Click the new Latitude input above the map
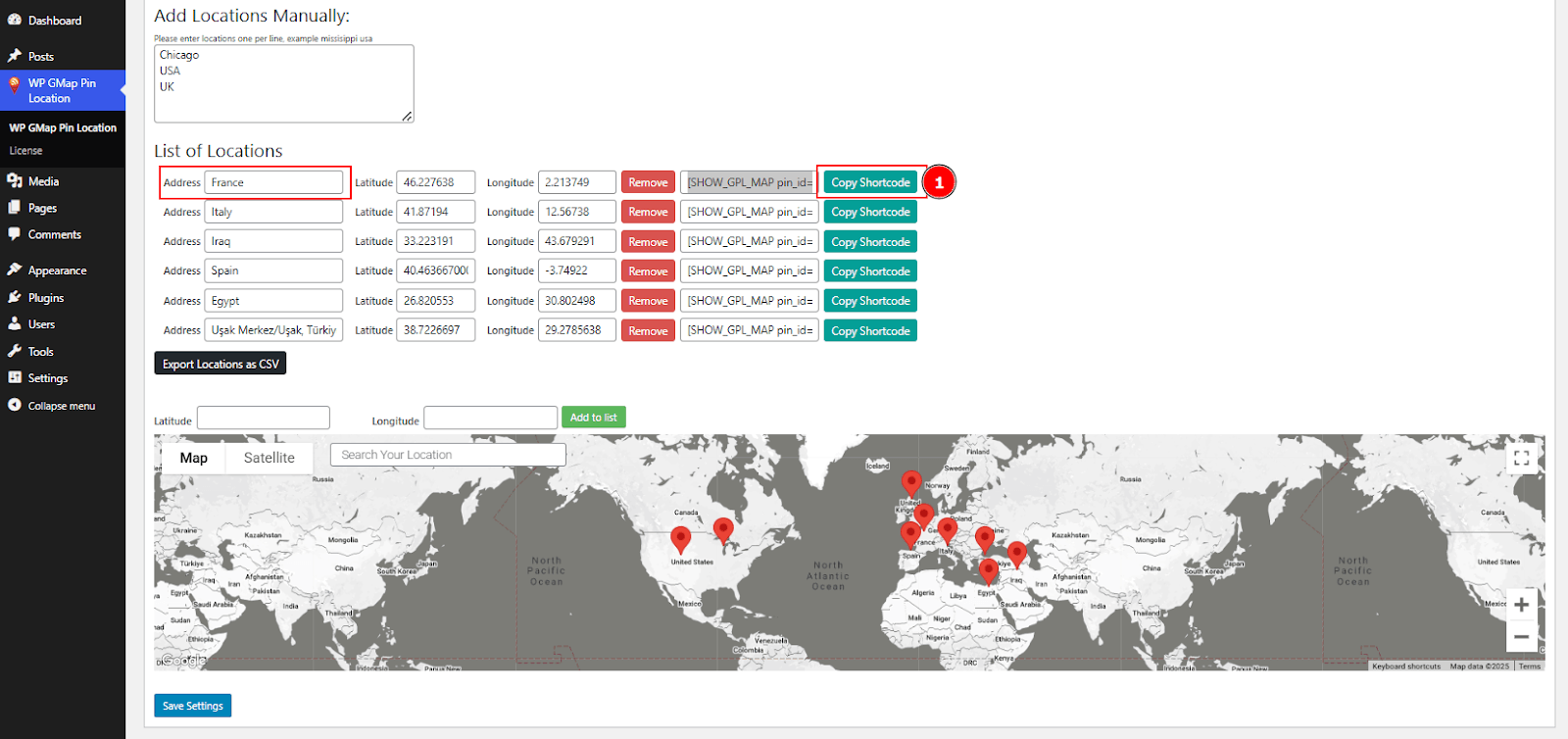1568x739 pixels. point(264,418)
